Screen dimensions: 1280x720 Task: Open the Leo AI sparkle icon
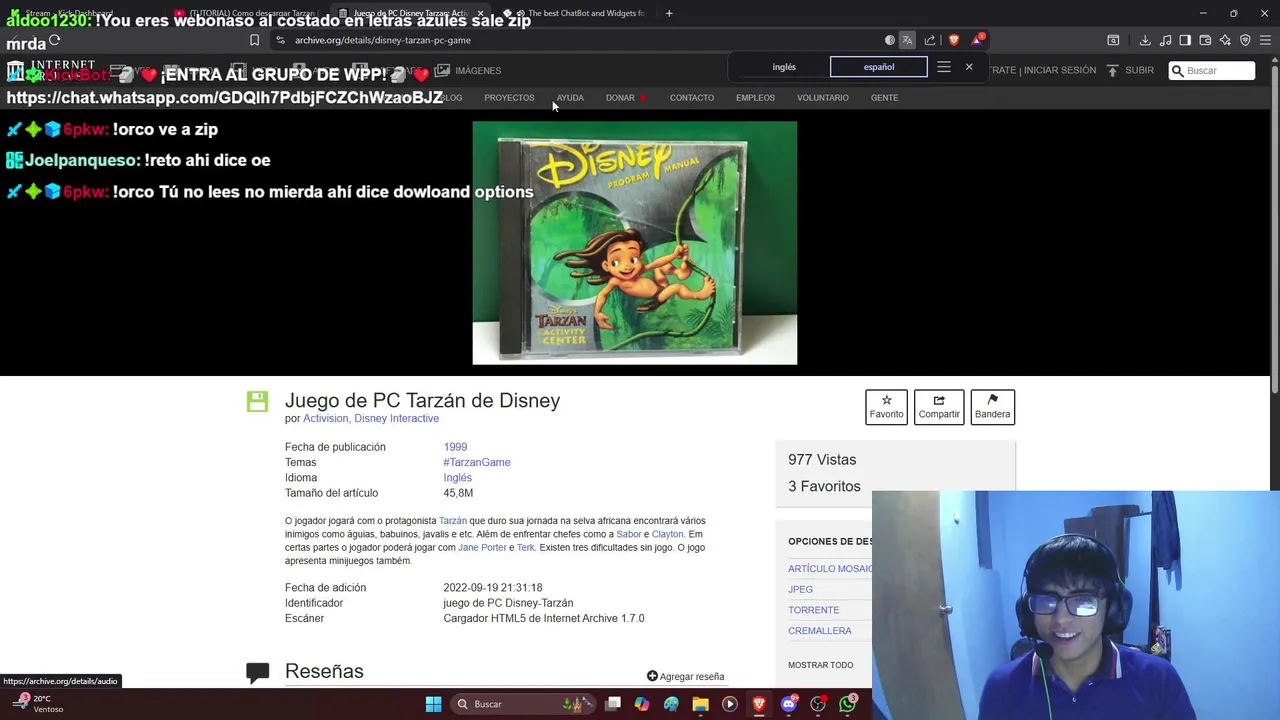(x=1225, y=40)
